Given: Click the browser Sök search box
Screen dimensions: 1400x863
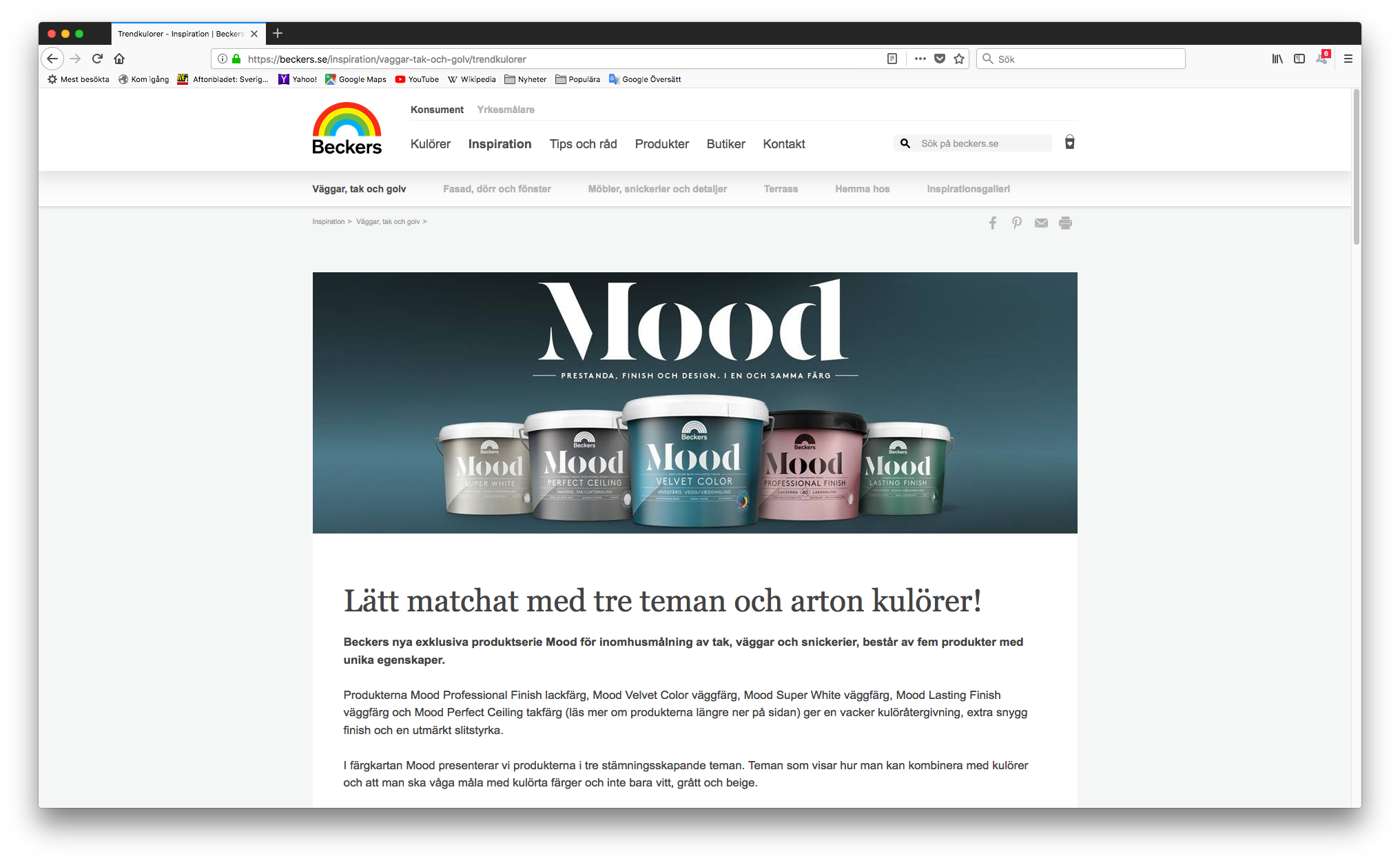Looking at the screenshot, I should (1081, 59).
